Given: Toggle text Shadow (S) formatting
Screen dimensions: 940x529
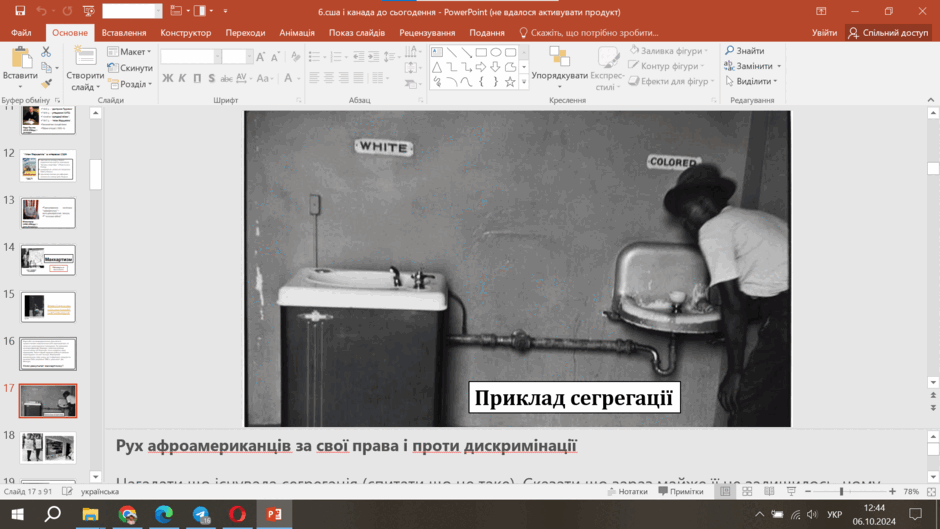Looking at the screenshot, I should click(212, 78).
